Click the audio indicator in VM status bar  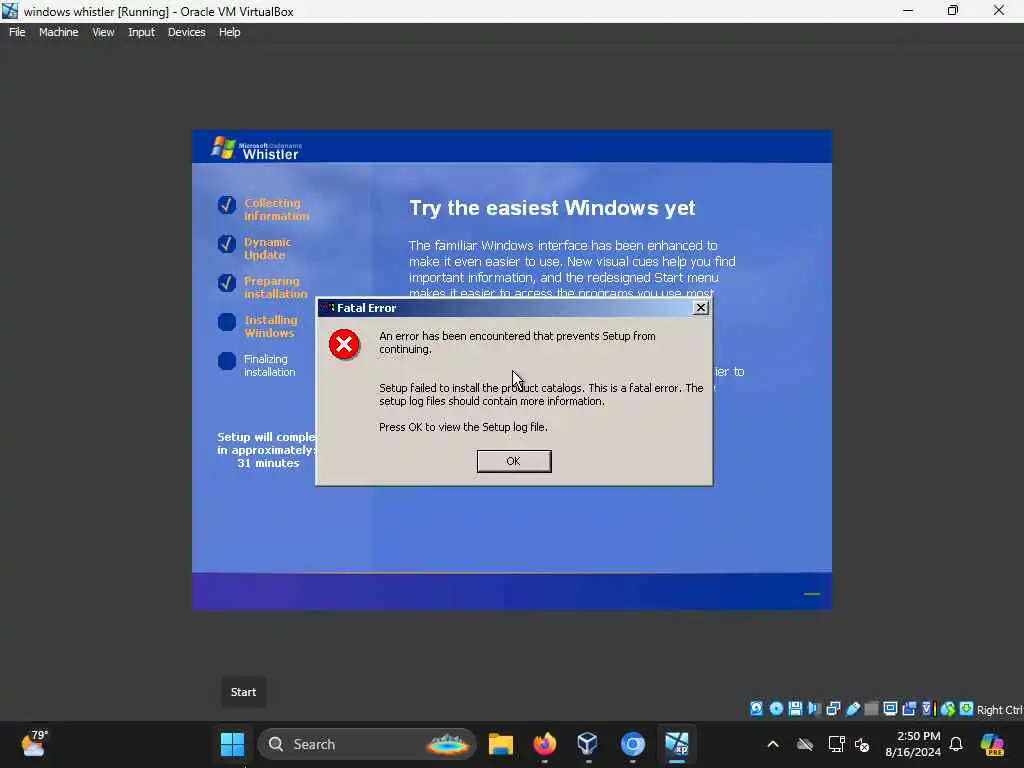pyautogui.click(x=814, y=709)
